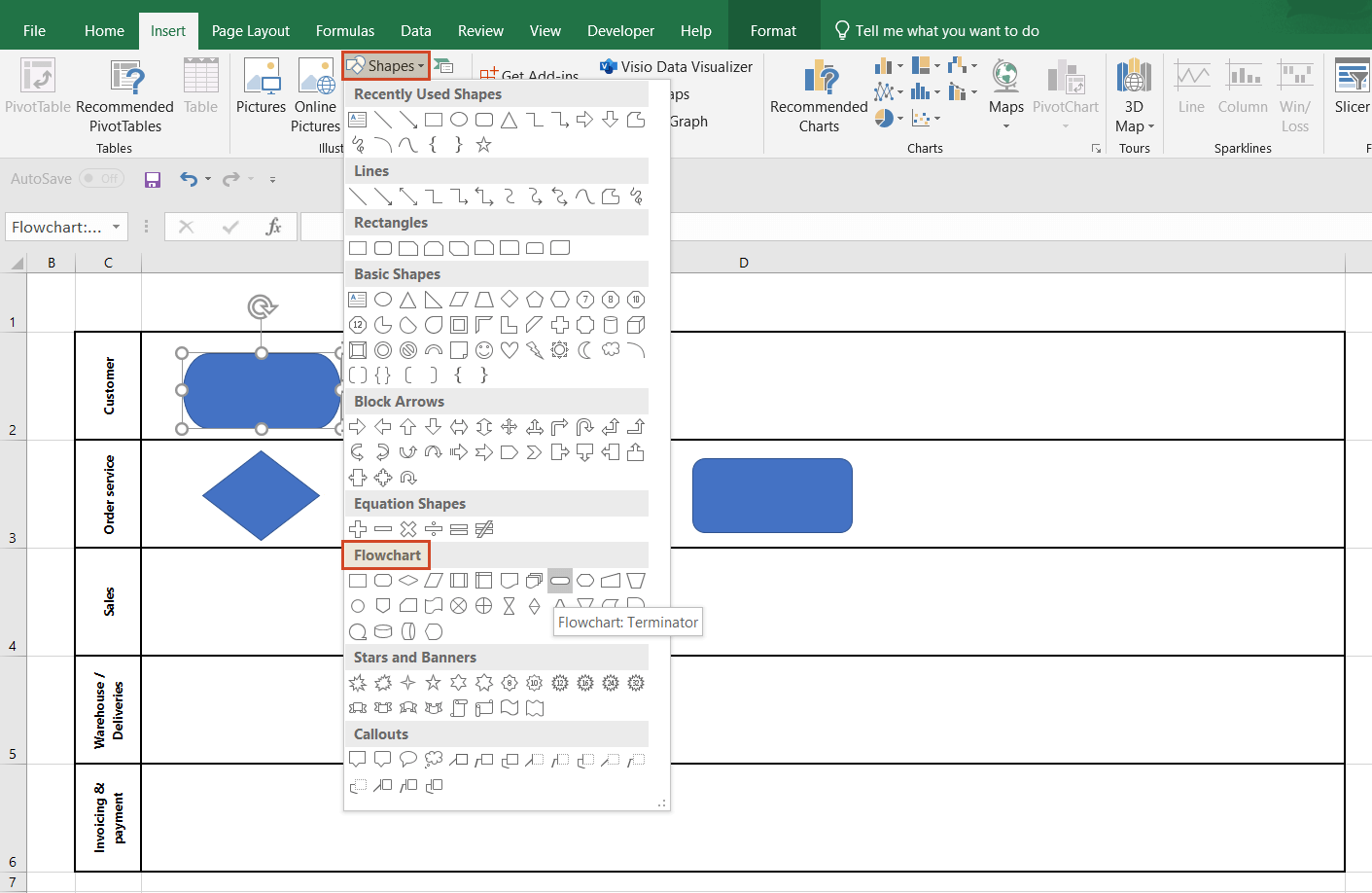Insert a Line sparkline

(x=1191, y=86)
